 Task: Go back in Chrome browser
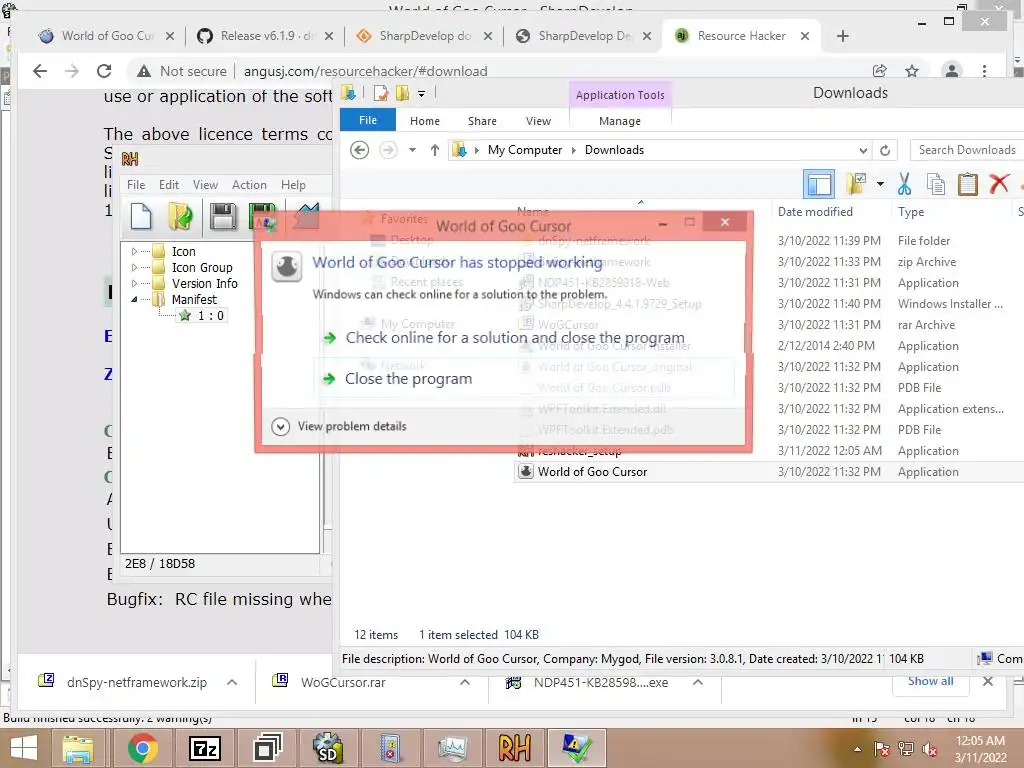tap(40, 71)
